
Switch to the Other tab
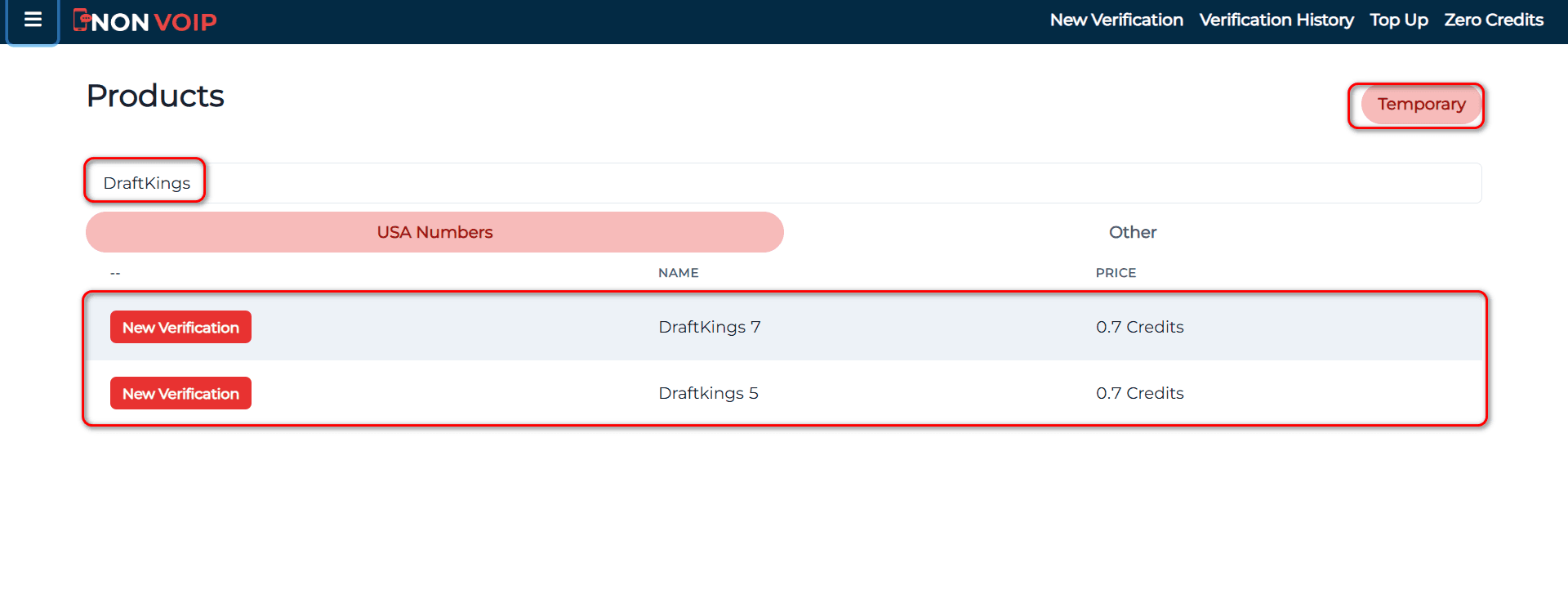coord(1133,232)
